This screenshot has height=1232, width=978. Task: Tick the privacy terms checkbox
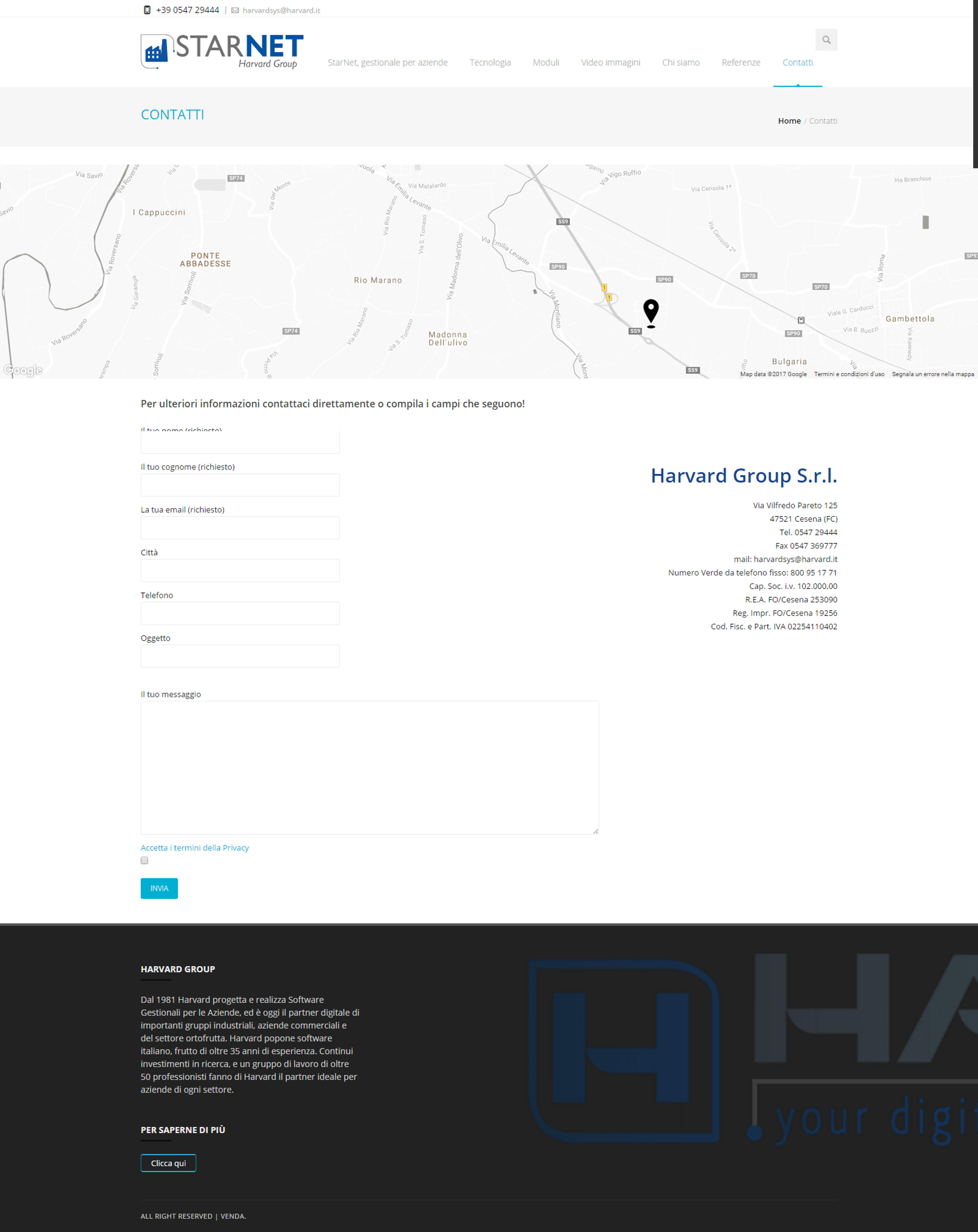click(144, 861)
